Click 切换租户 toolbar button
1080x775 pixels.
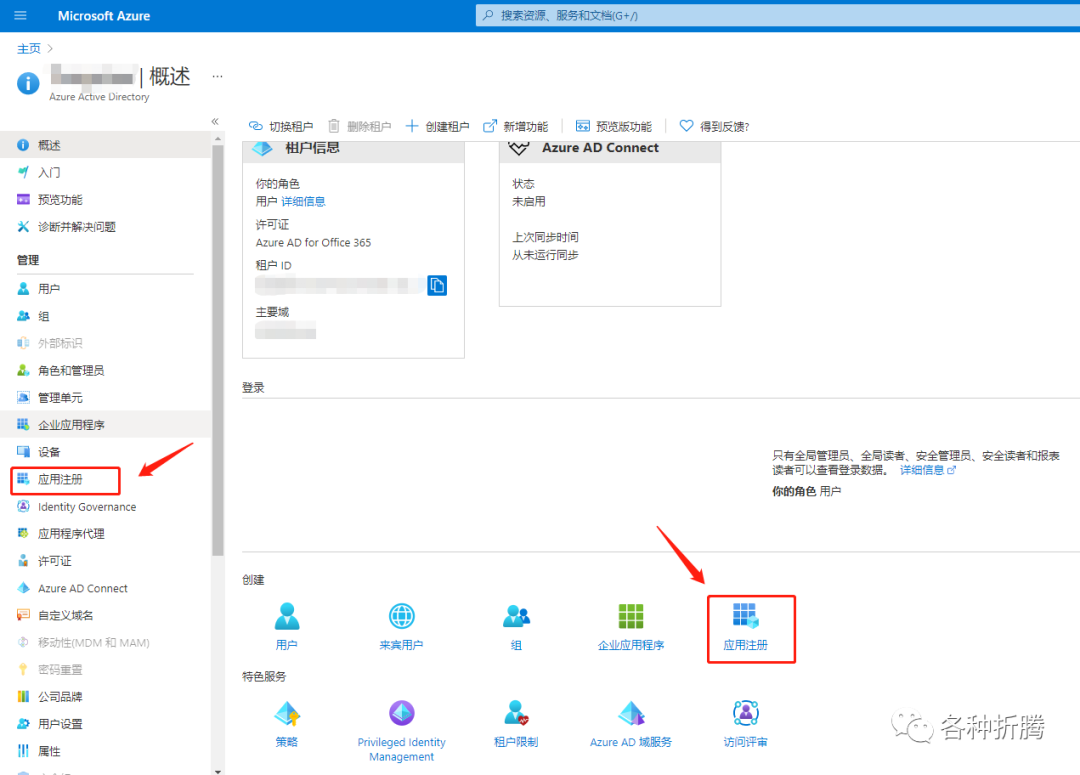[281, 126]
